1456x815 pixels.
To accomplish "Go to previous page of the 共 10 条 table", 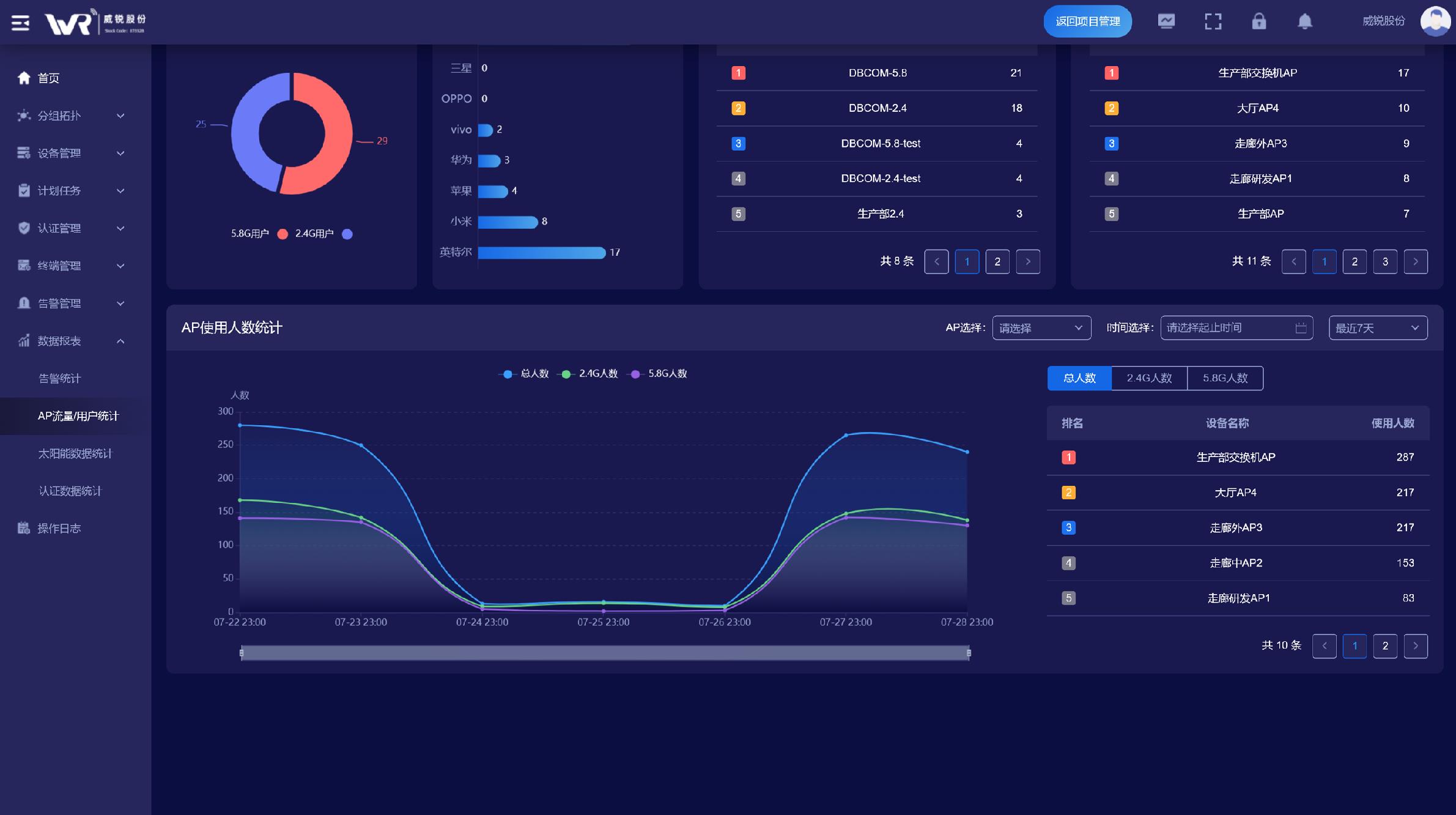I will (x=1324, y=646).
